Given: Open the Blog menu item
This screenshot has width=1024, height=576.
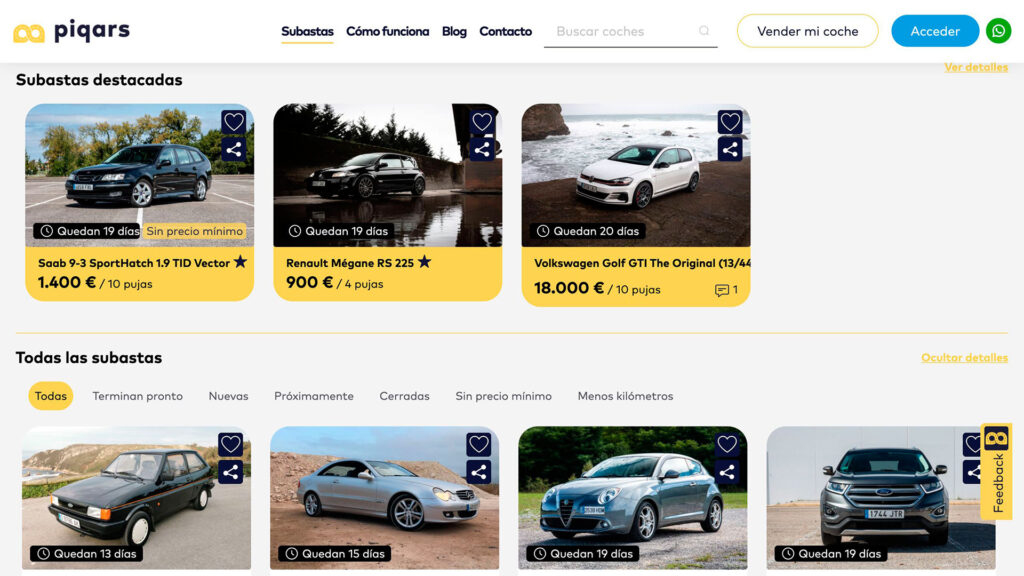Looking at the screenshot, I should tap(454, 31).
